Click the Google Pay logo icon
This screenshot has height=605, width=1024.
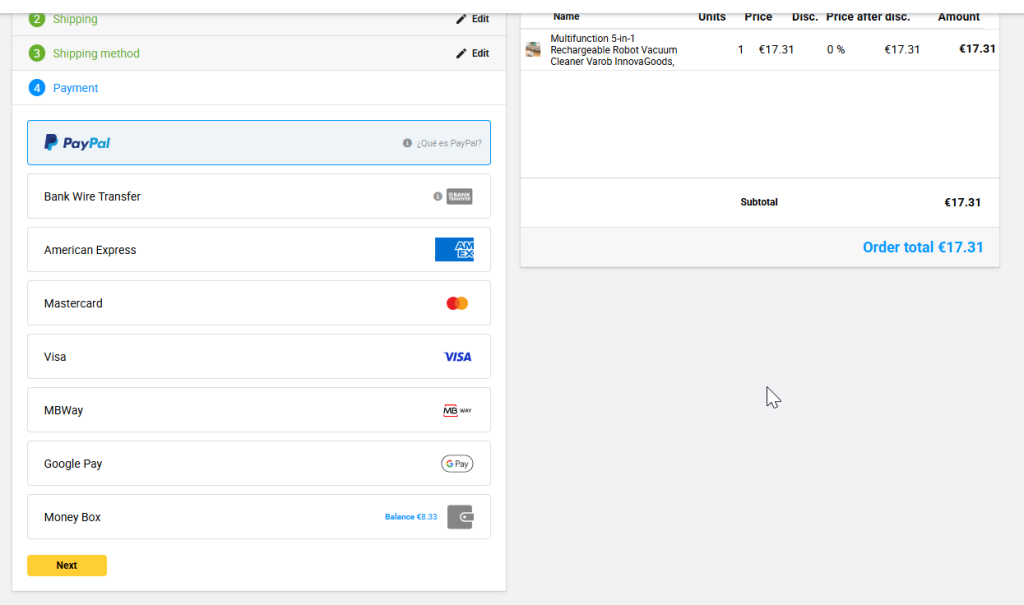click(x=457, y=464)
